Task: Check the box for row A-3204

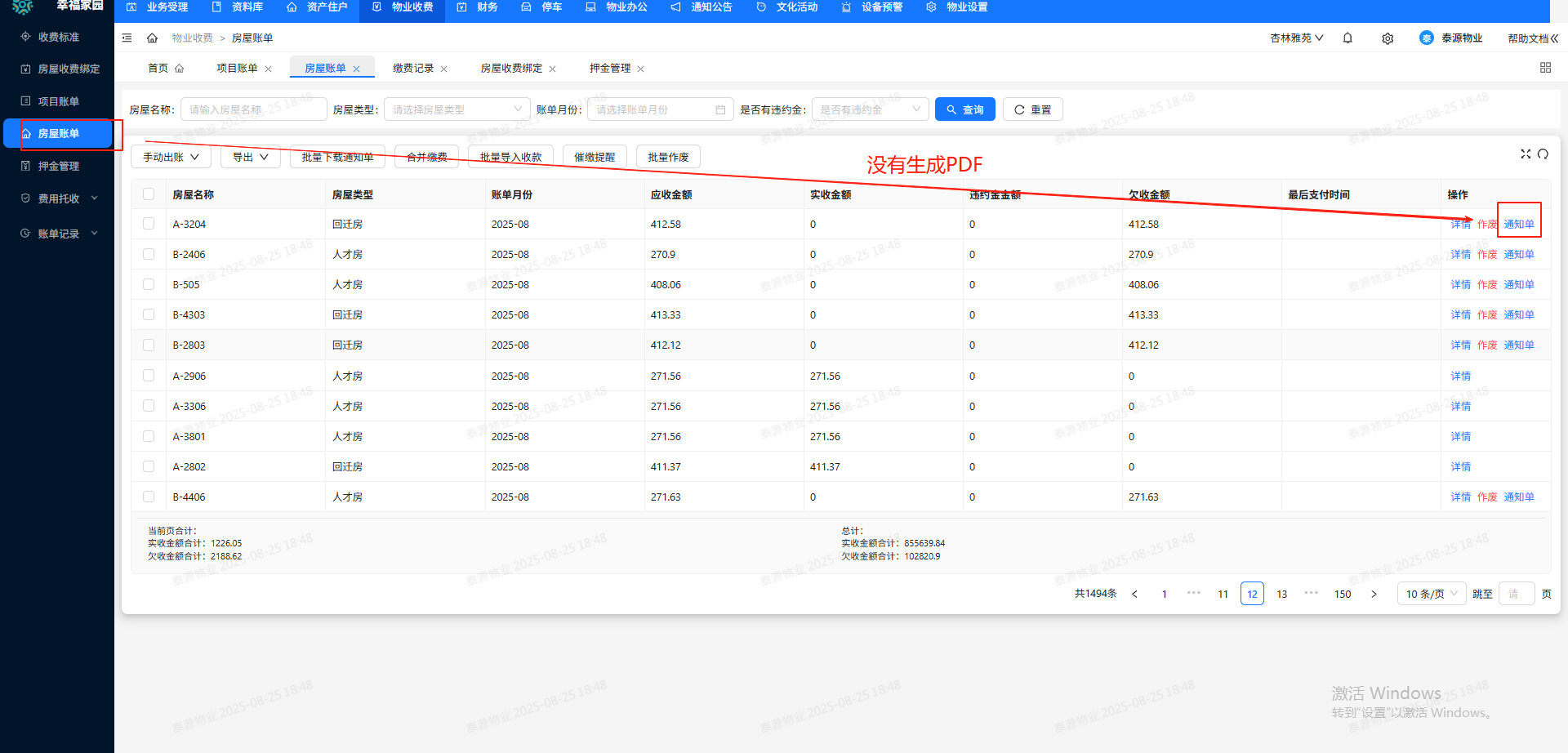Action: coord(149,224)
